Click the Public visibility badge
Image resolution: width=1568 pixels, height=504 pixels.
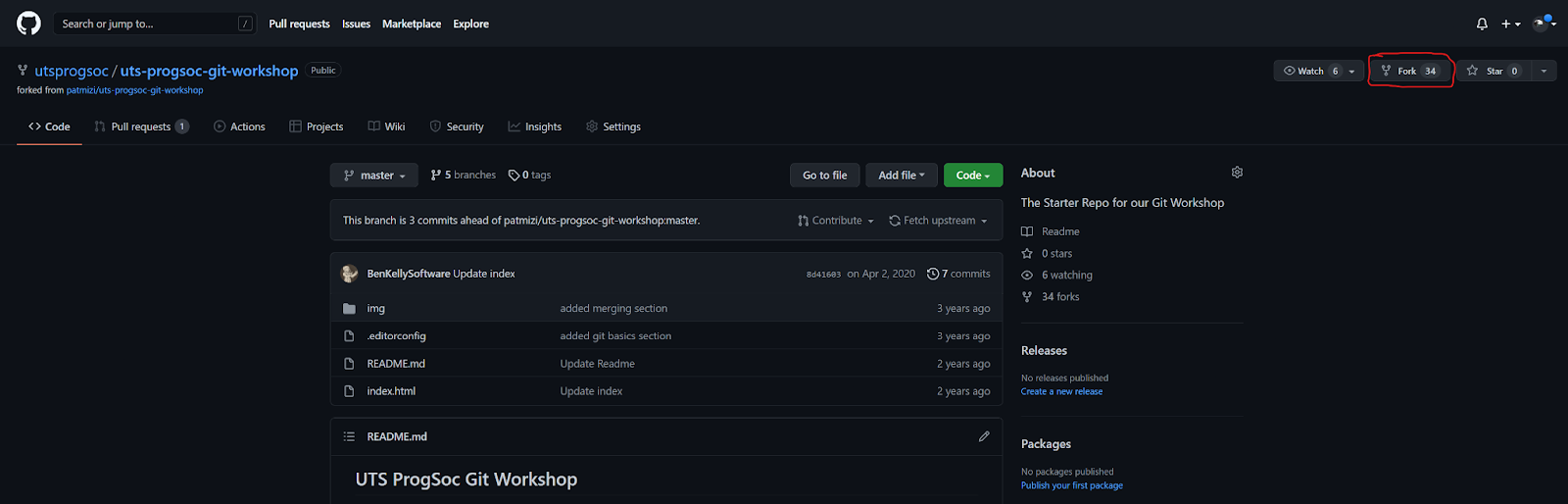tap(323, 71)
